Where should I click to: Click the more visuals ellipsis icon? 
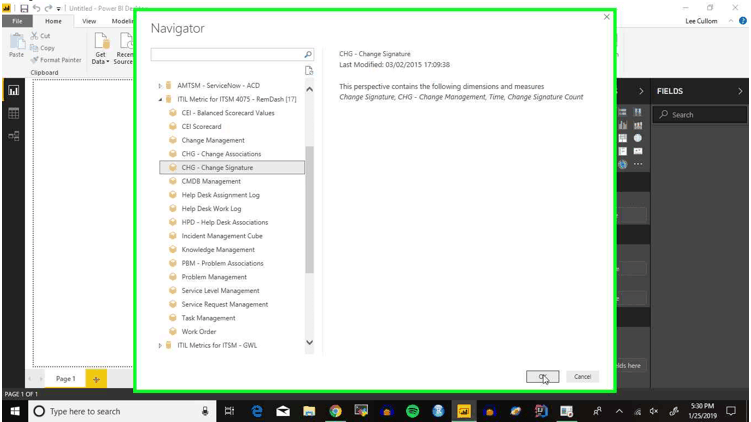coord(638,164)
